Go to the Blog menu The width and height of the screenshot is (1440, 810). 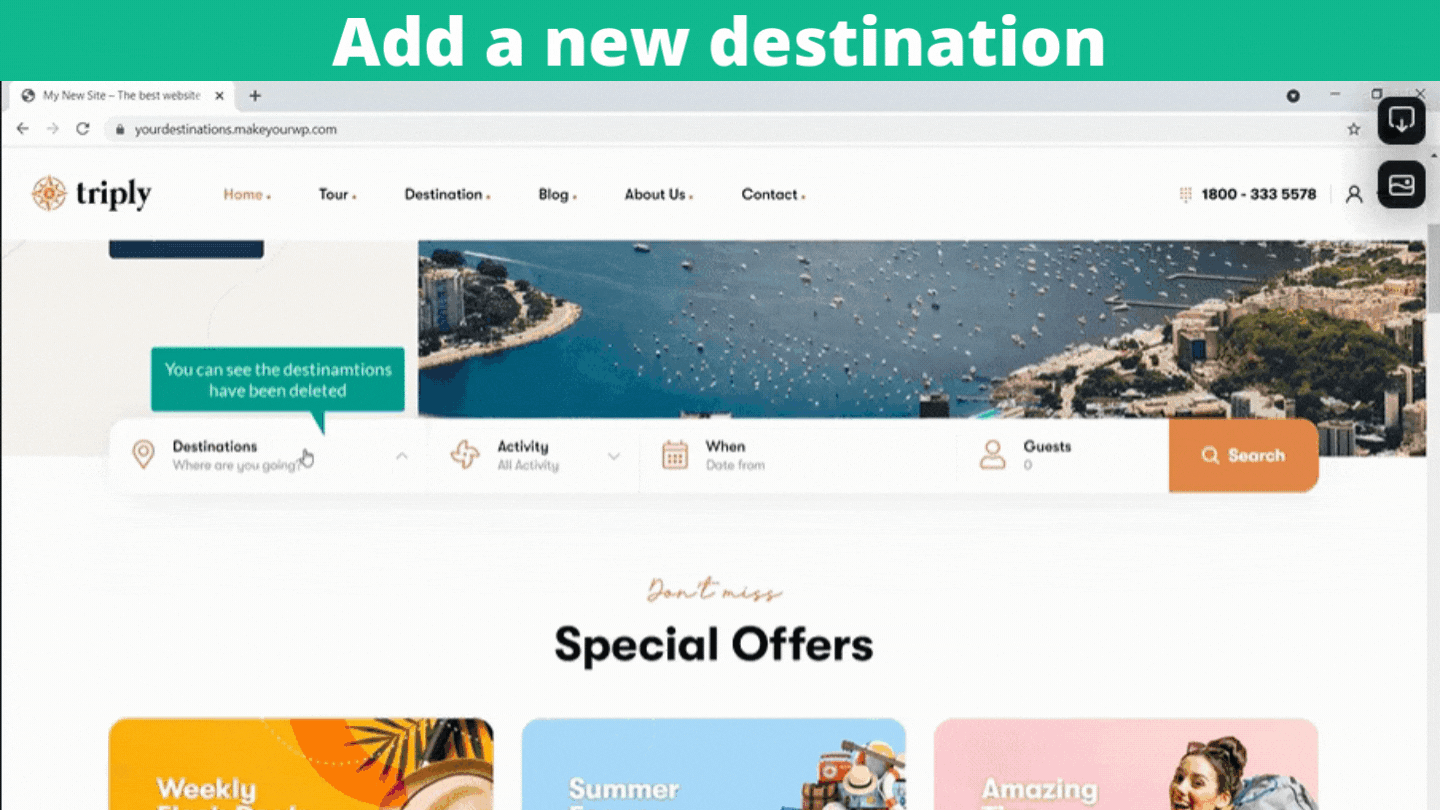557,194
